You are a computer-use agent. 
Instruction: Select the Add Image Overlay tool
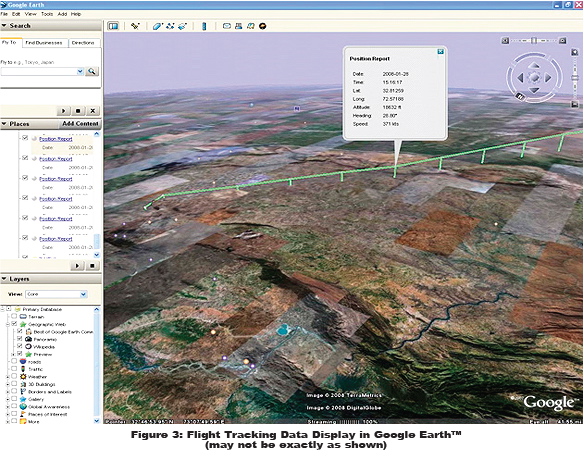click(182, 26)
